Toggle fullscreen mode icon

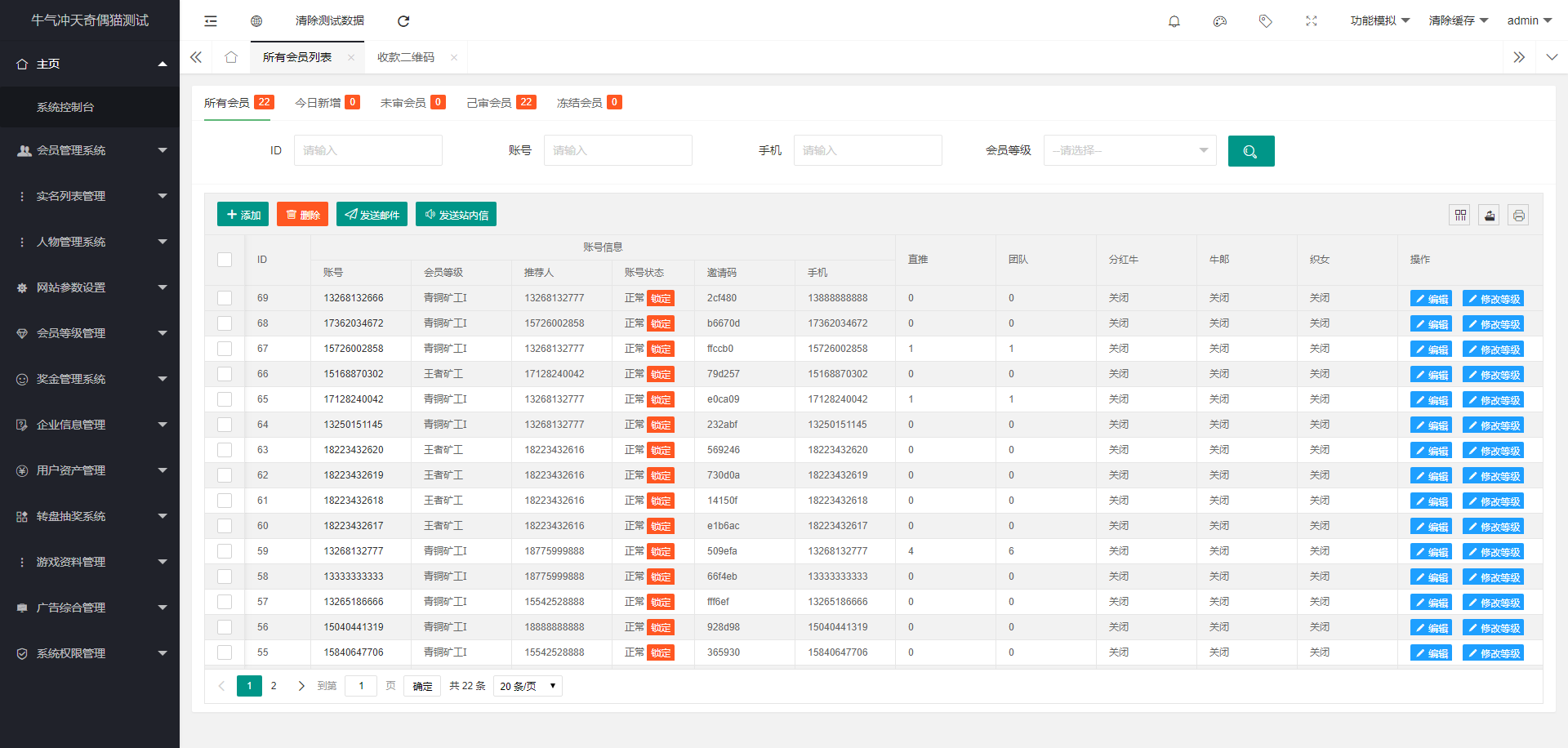tap(1312, 21)
